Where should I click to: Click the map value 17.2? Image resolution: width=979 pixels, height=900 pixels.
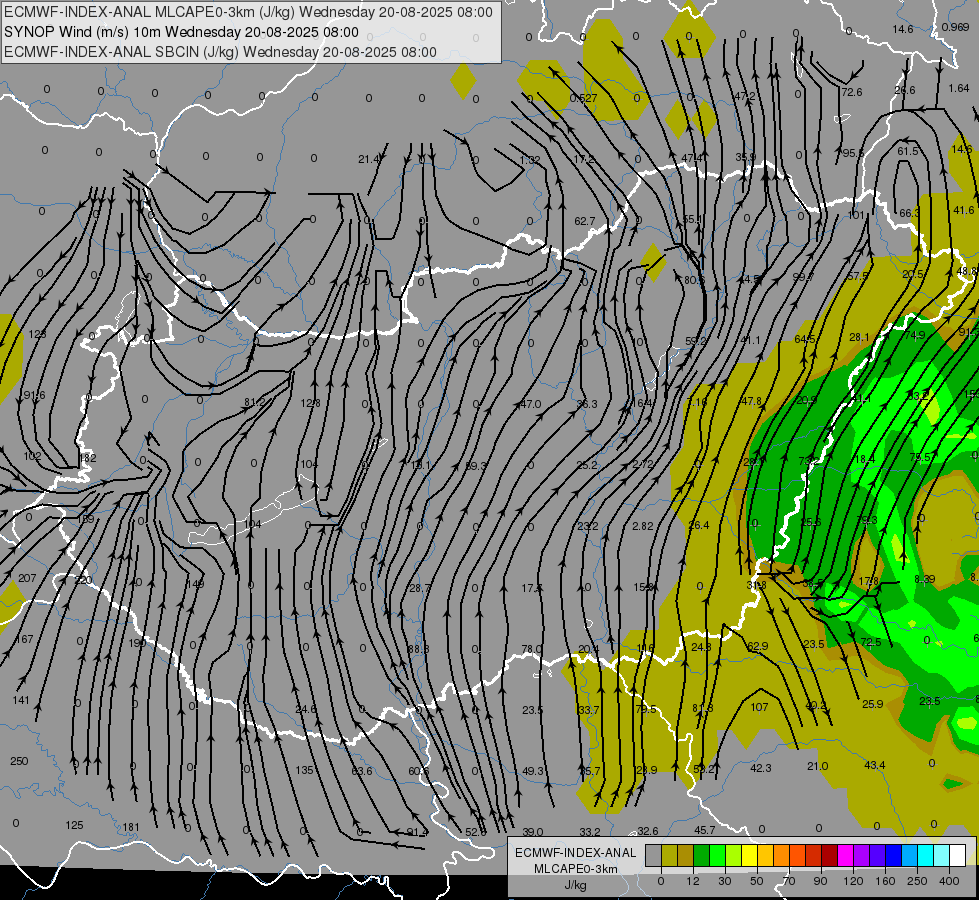(584, 159)
